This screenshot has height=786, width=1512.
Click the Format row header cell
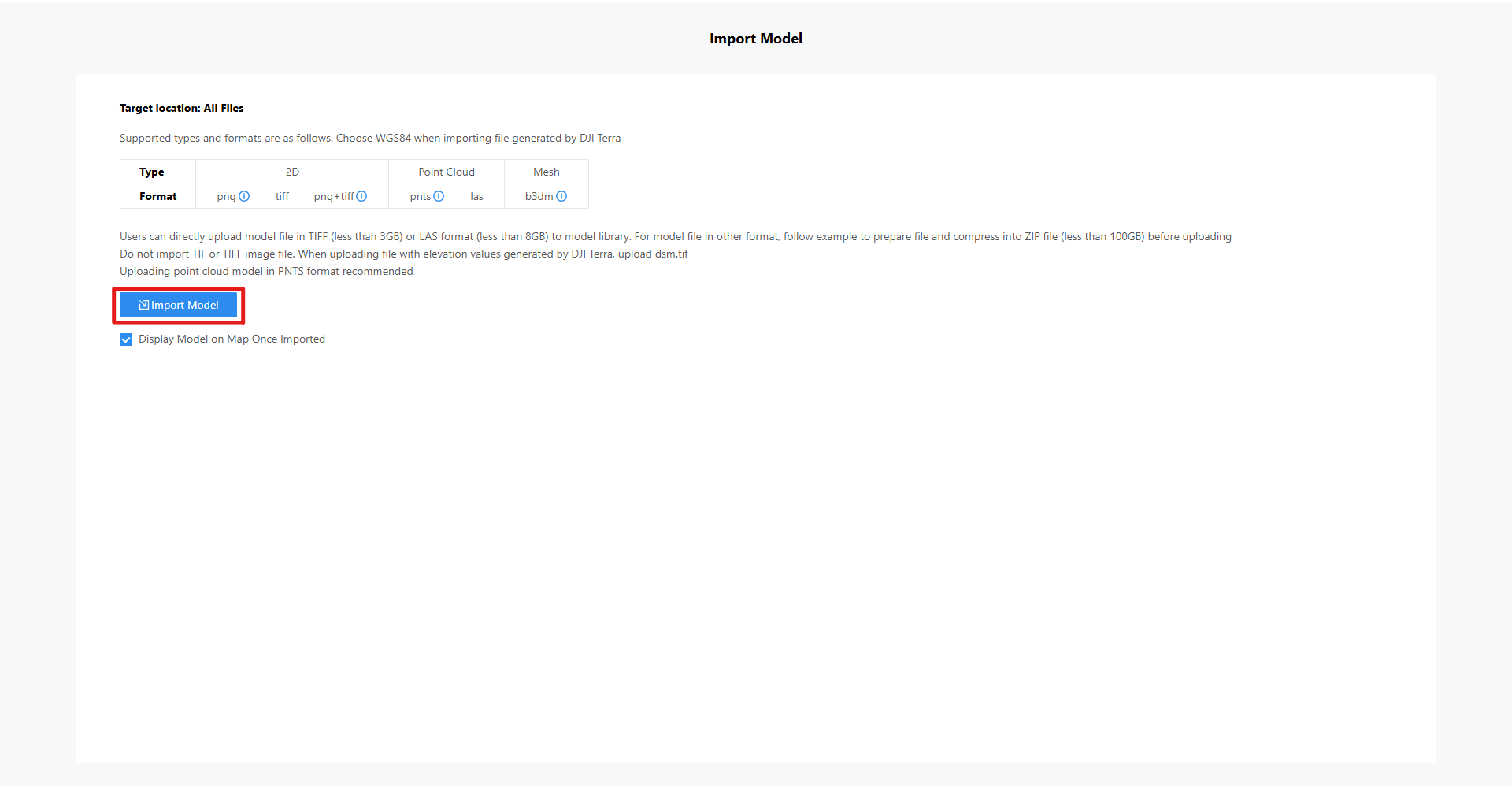coord(157,196)
